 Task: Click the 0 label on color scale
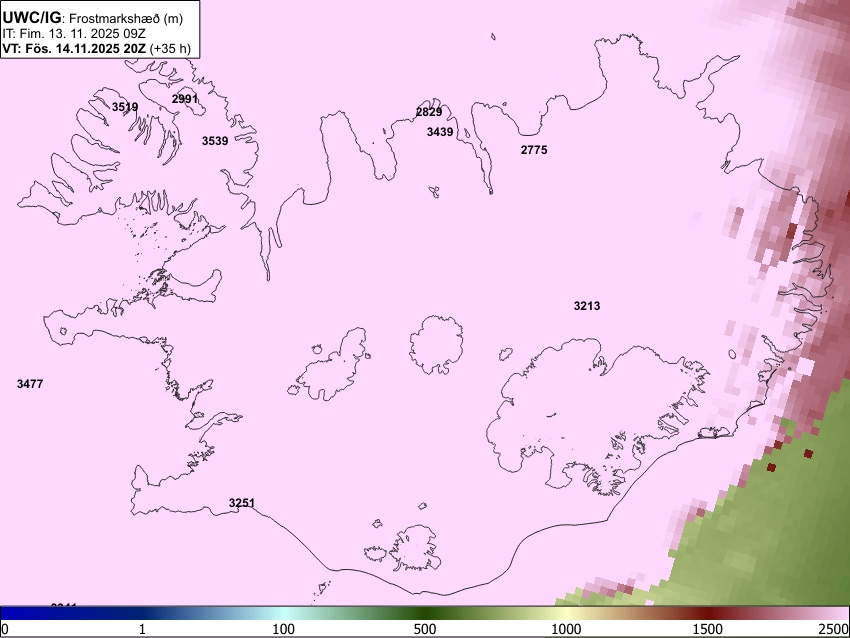(5, 629)
